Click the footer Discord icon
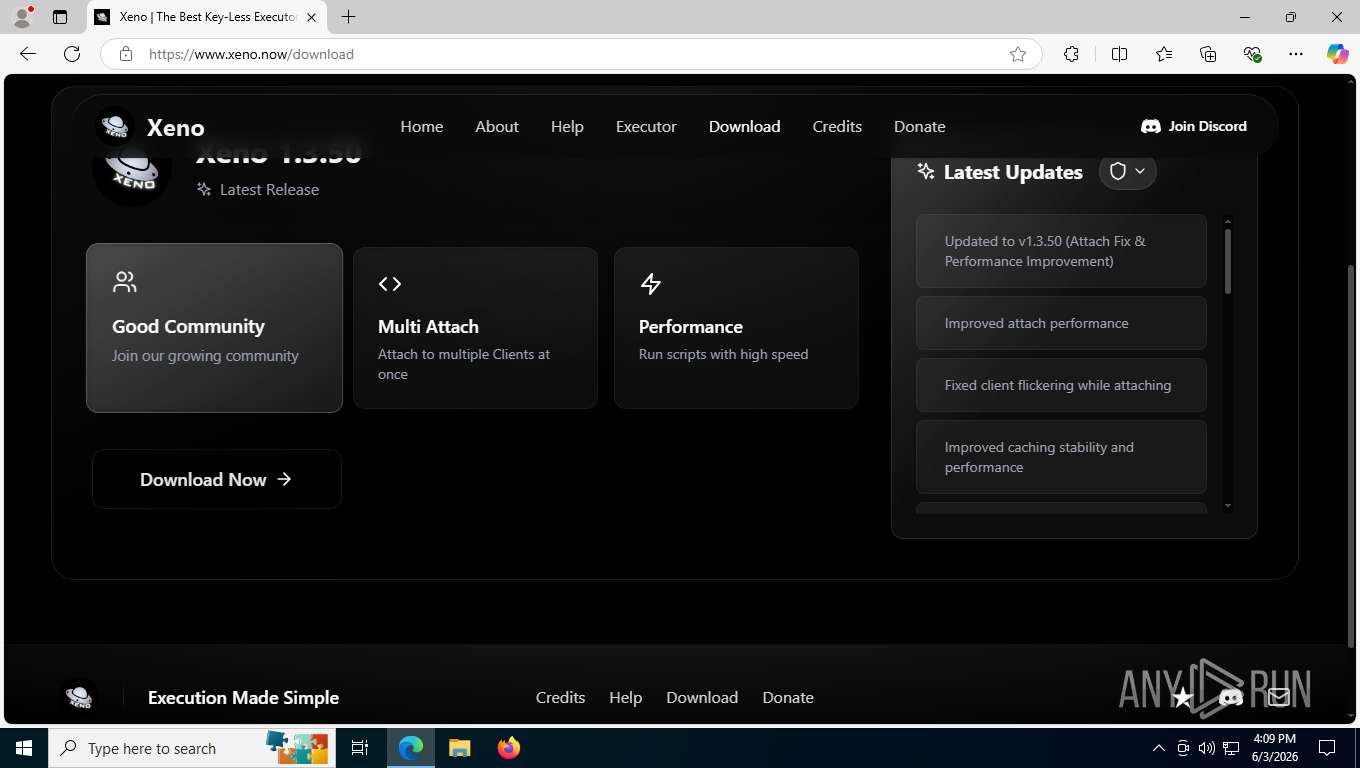 (1231, 697)
